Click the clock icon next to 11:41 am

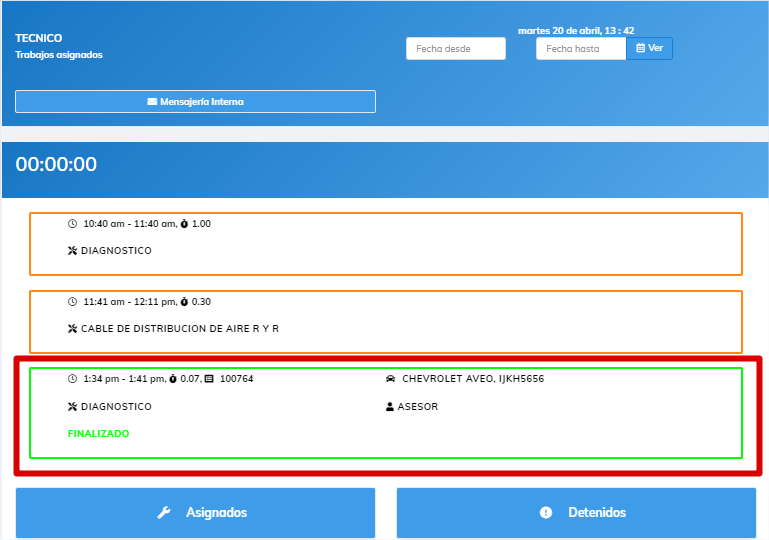coord(72,301)
